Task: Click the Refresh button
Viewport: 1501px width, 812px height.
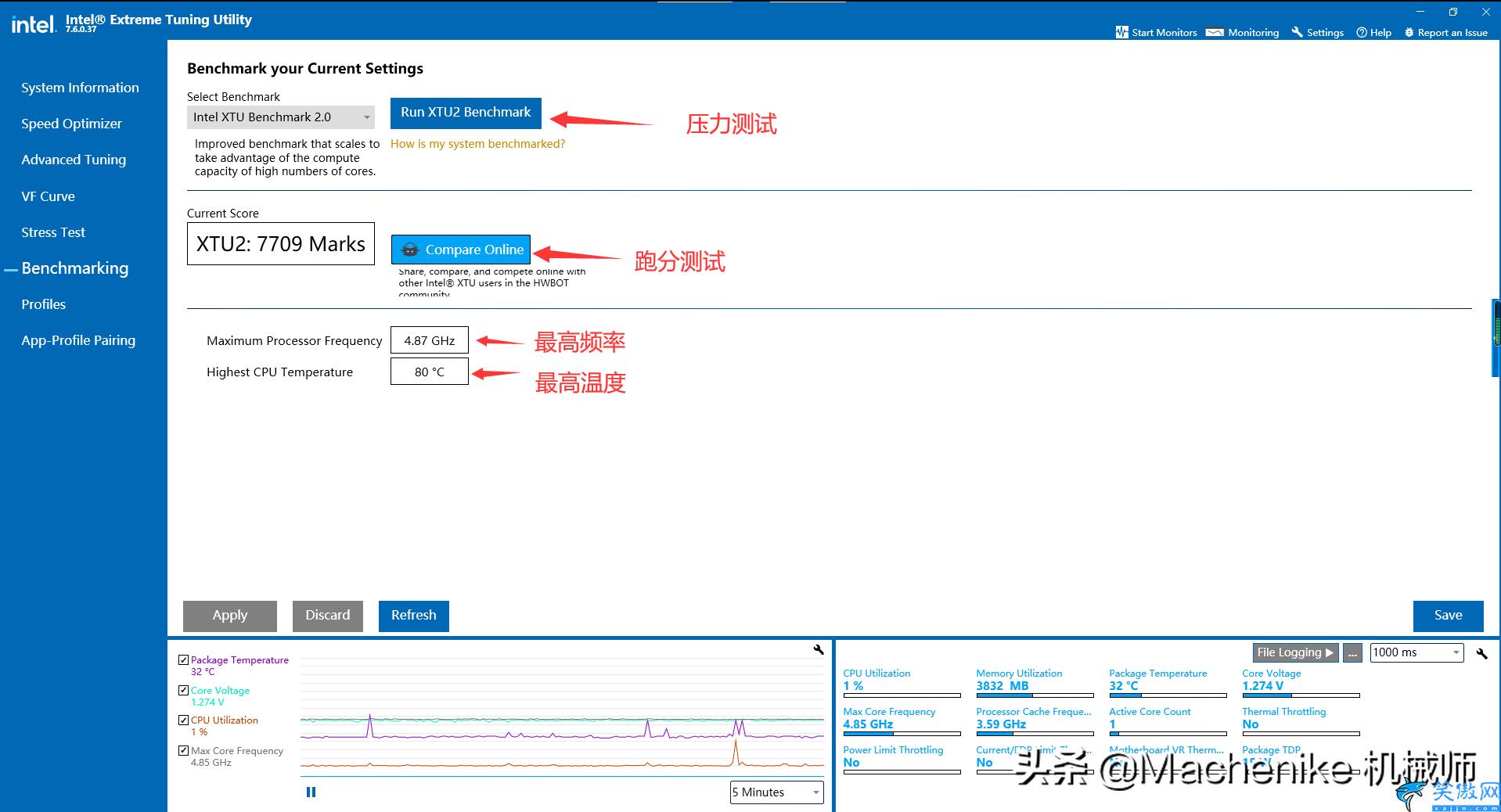Action: pos(414,616)
